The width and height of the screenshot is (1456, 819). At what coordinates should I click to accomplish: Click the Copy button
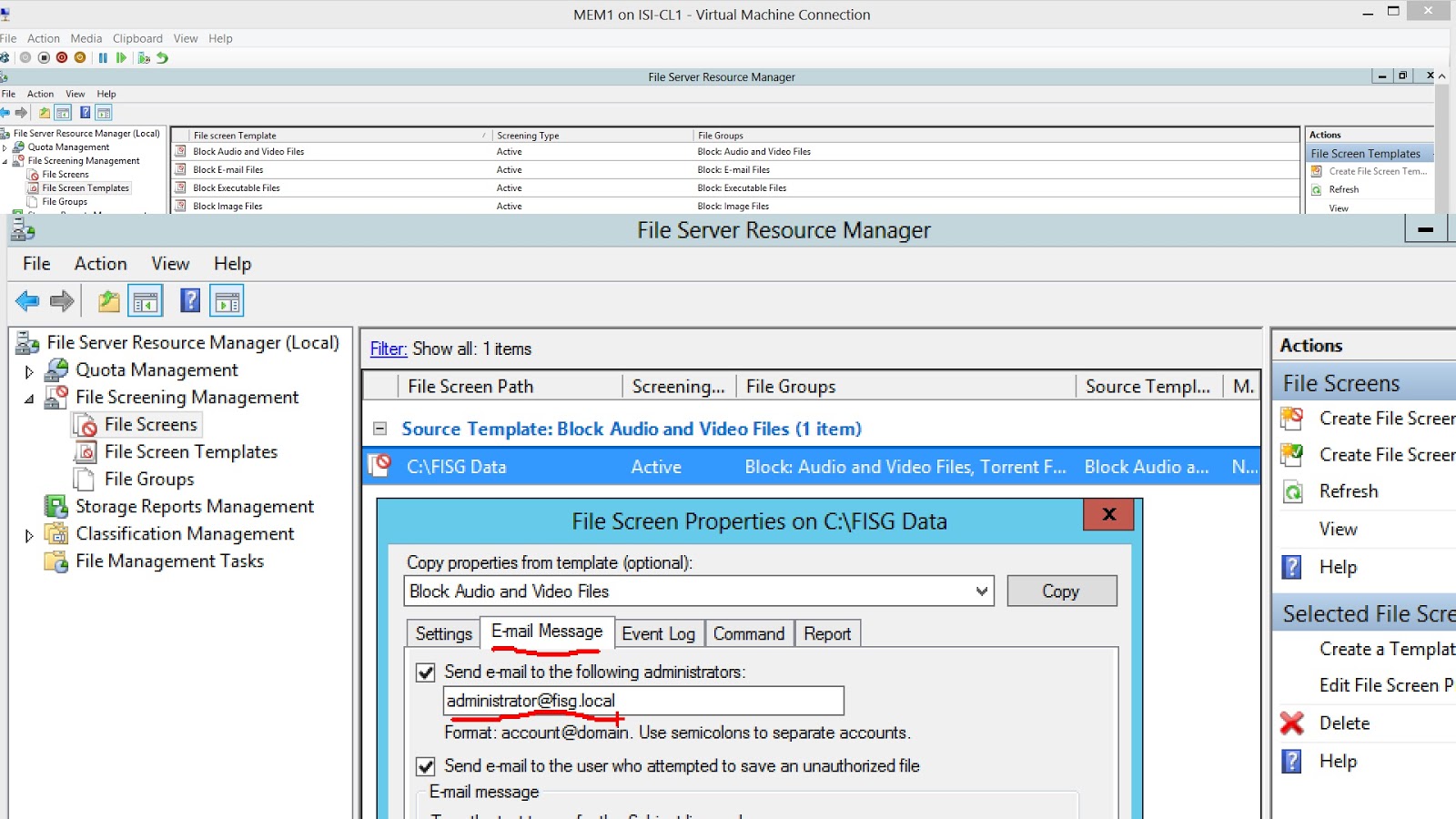coord(1061,591)
